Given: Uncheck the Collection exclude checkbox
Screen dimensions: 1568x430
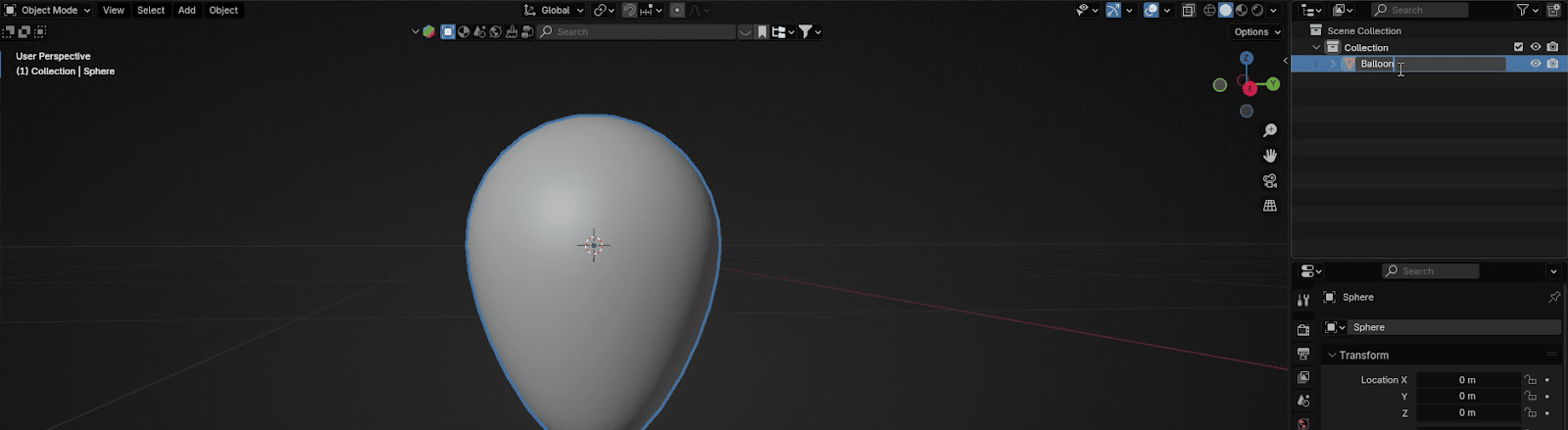Looking at the screenshot, I should 1519,47.
